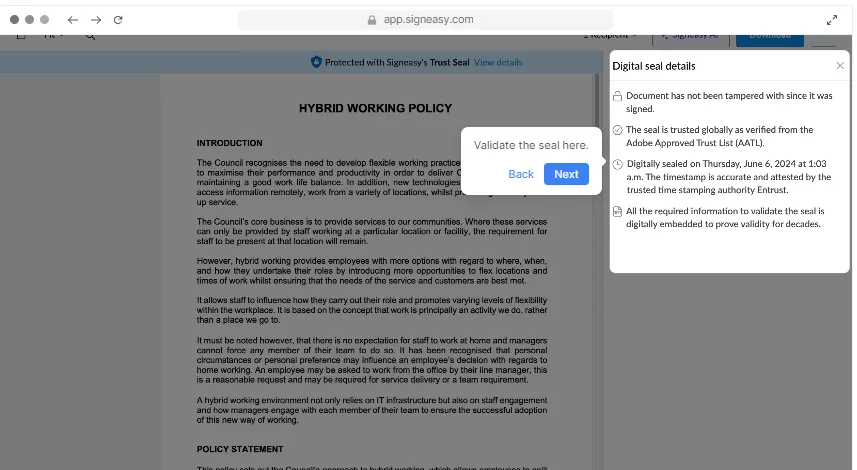This screenshot has width=857, height=470.
Task: Click the clock icon beside timestamp message
Action: [617, 164]
